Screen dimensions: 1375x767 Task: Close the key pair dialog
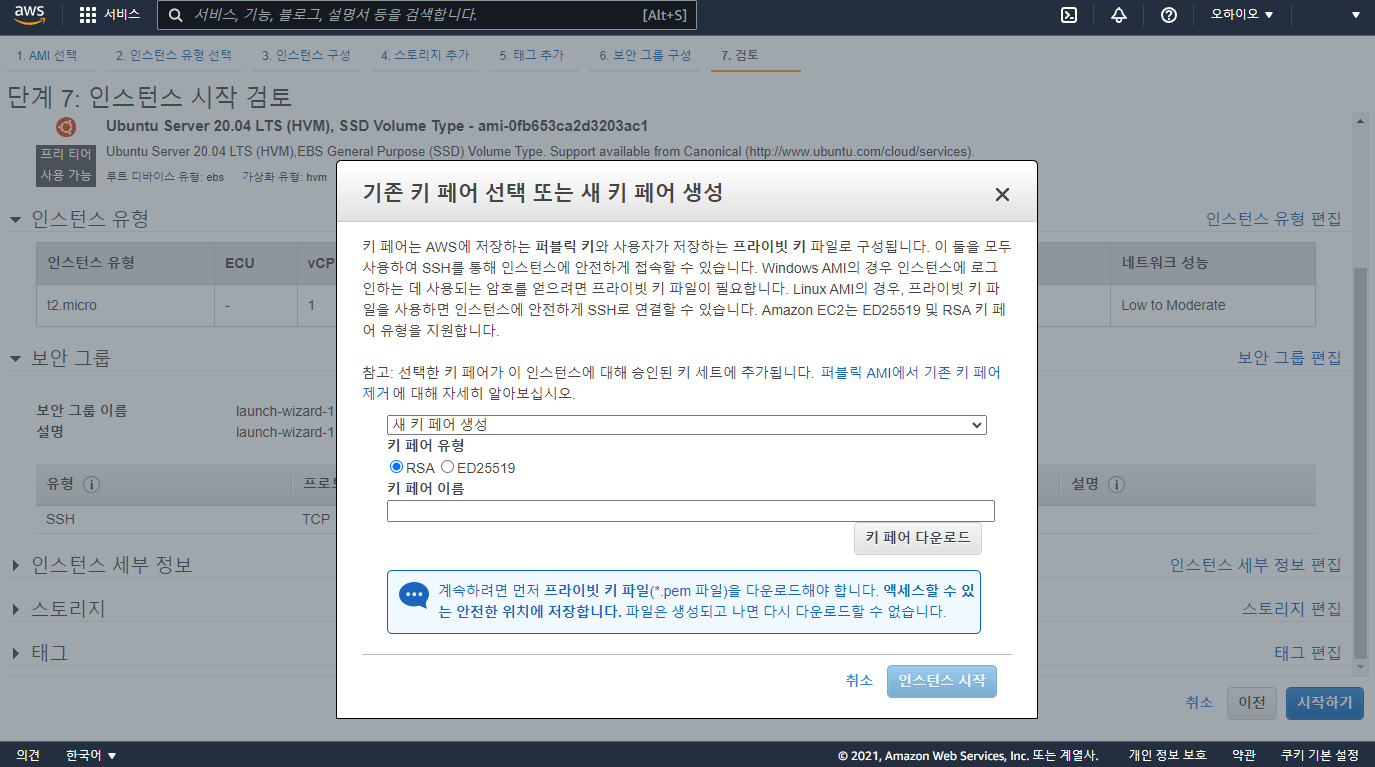pos(1002,194)
